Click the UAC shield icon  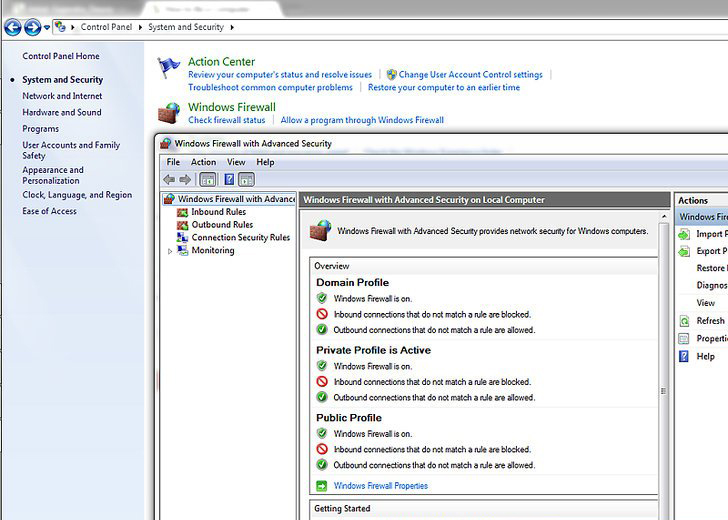click(x=392, y=74)
